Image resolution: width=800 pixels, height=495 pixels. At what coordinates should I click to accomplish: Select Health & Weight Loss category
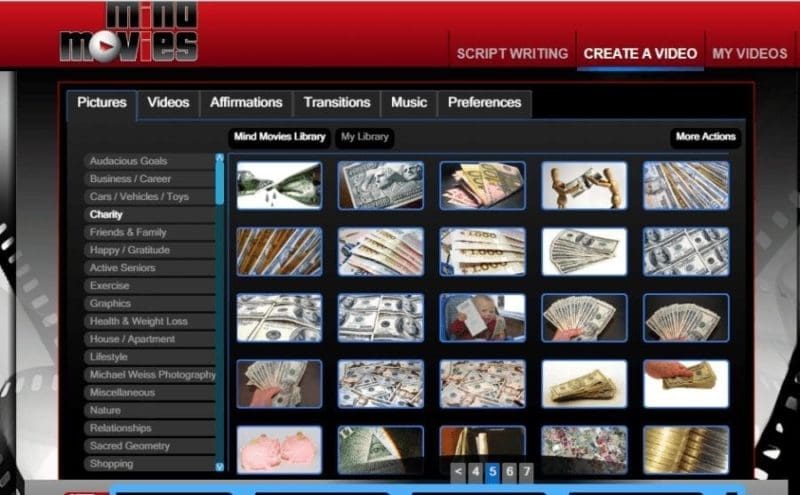(149, 321)
